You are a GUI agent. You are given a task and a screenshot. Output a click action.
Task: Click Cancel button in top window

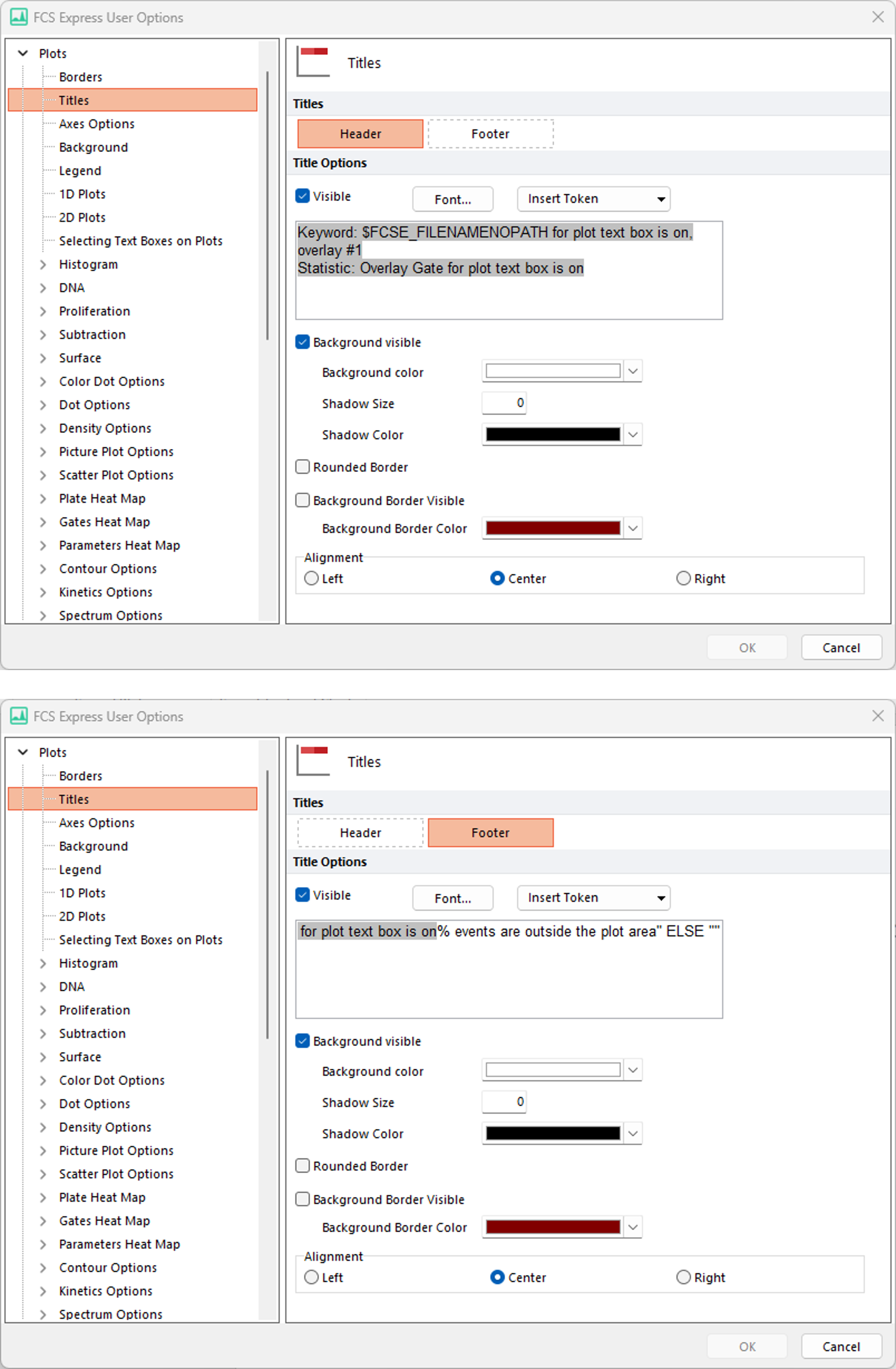click(x=842, y=648)
